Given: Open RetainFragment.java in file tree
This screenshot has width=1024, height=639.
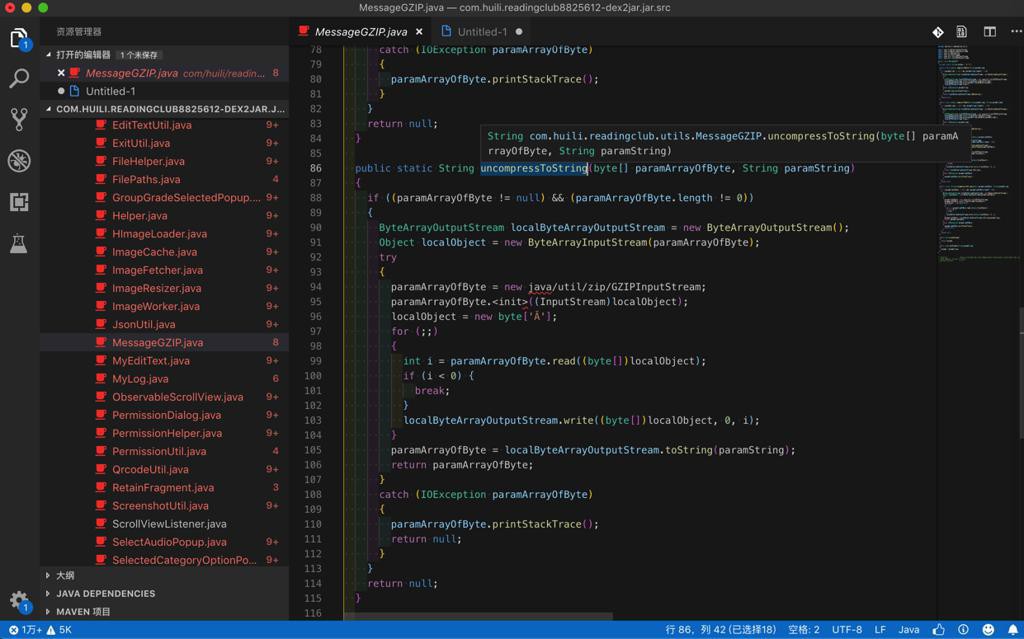Looking at the screenshot, I should [x=165, y=487].
